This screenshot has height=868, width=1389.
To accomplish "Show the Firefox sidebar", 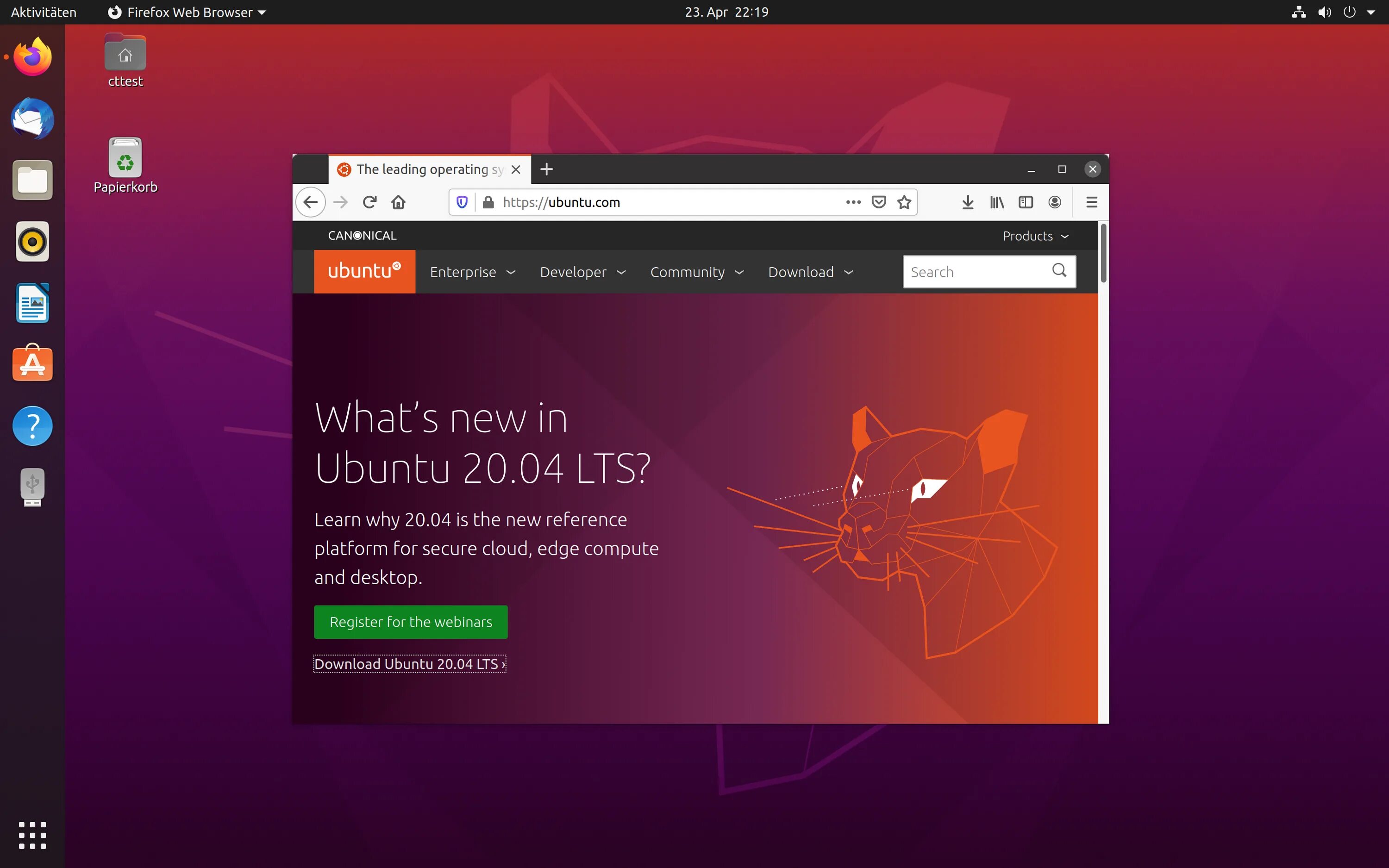I will (x=1026, y=202).
